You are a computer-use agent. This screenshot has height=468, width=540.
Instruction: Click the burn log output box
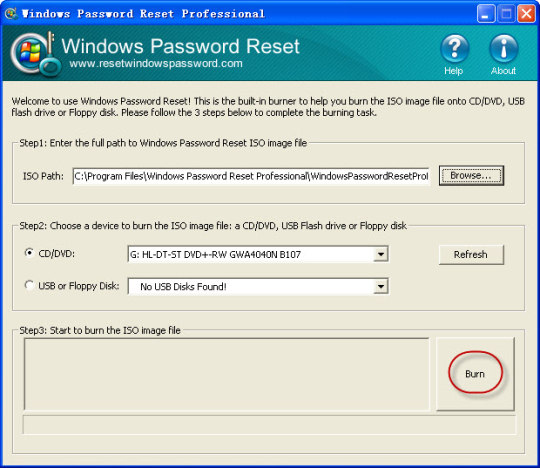point(227,374)
